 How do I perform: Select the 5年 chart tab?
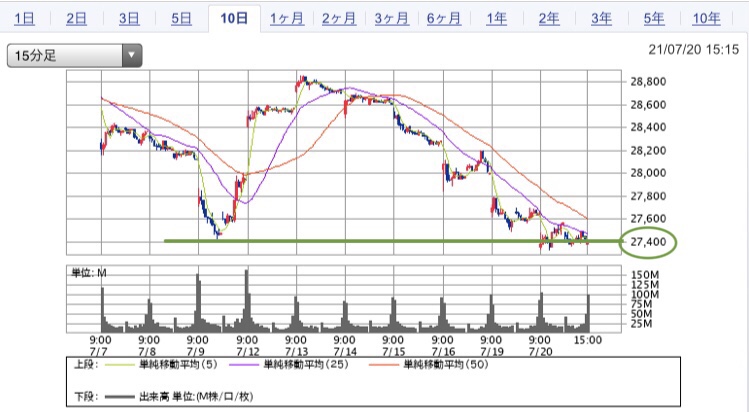(x=653, y=18)
